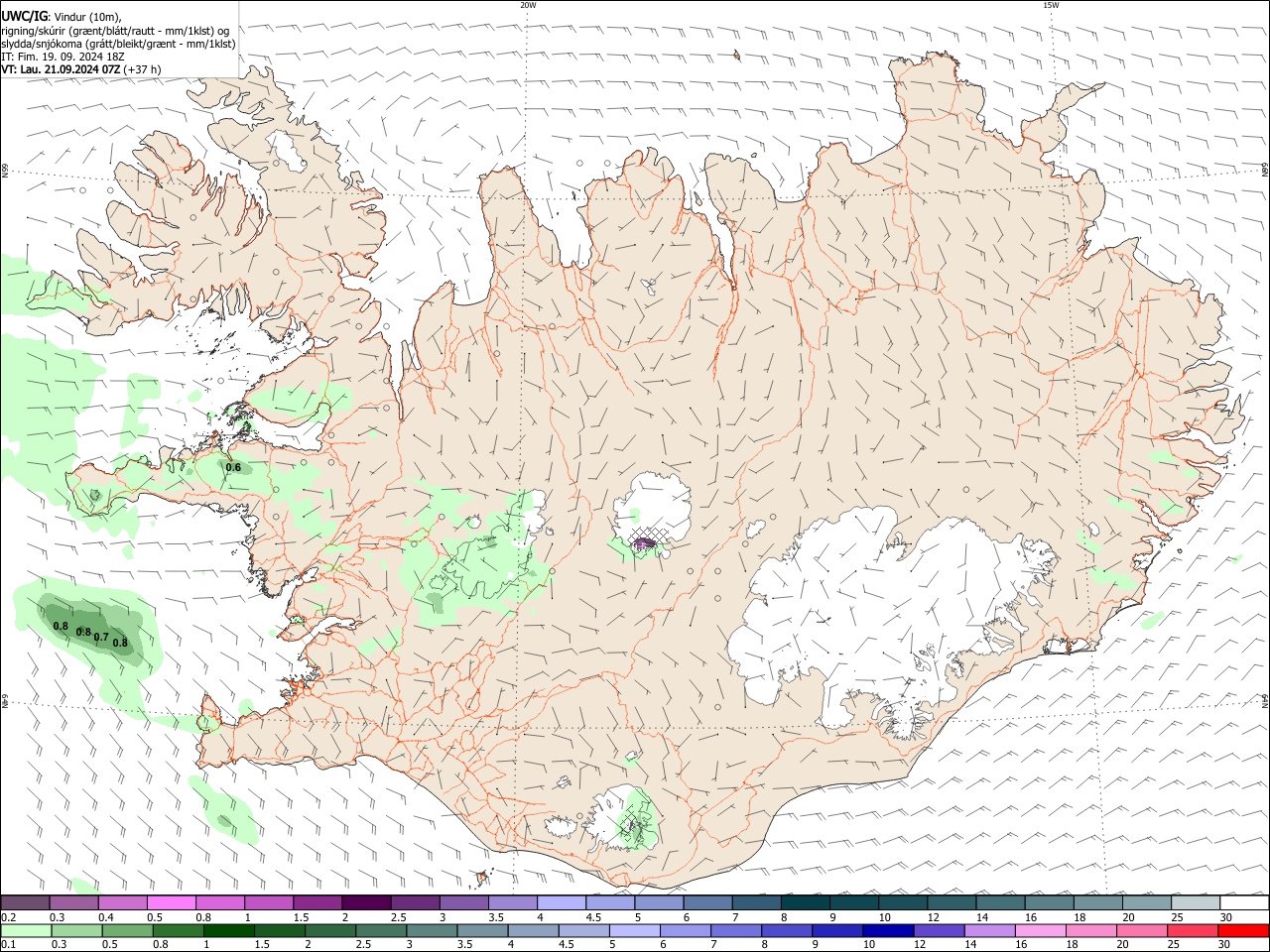Click the '0.7' precipitation value offshore
This screenshot has height=952, width=1270.
click(x=101, y=637)
